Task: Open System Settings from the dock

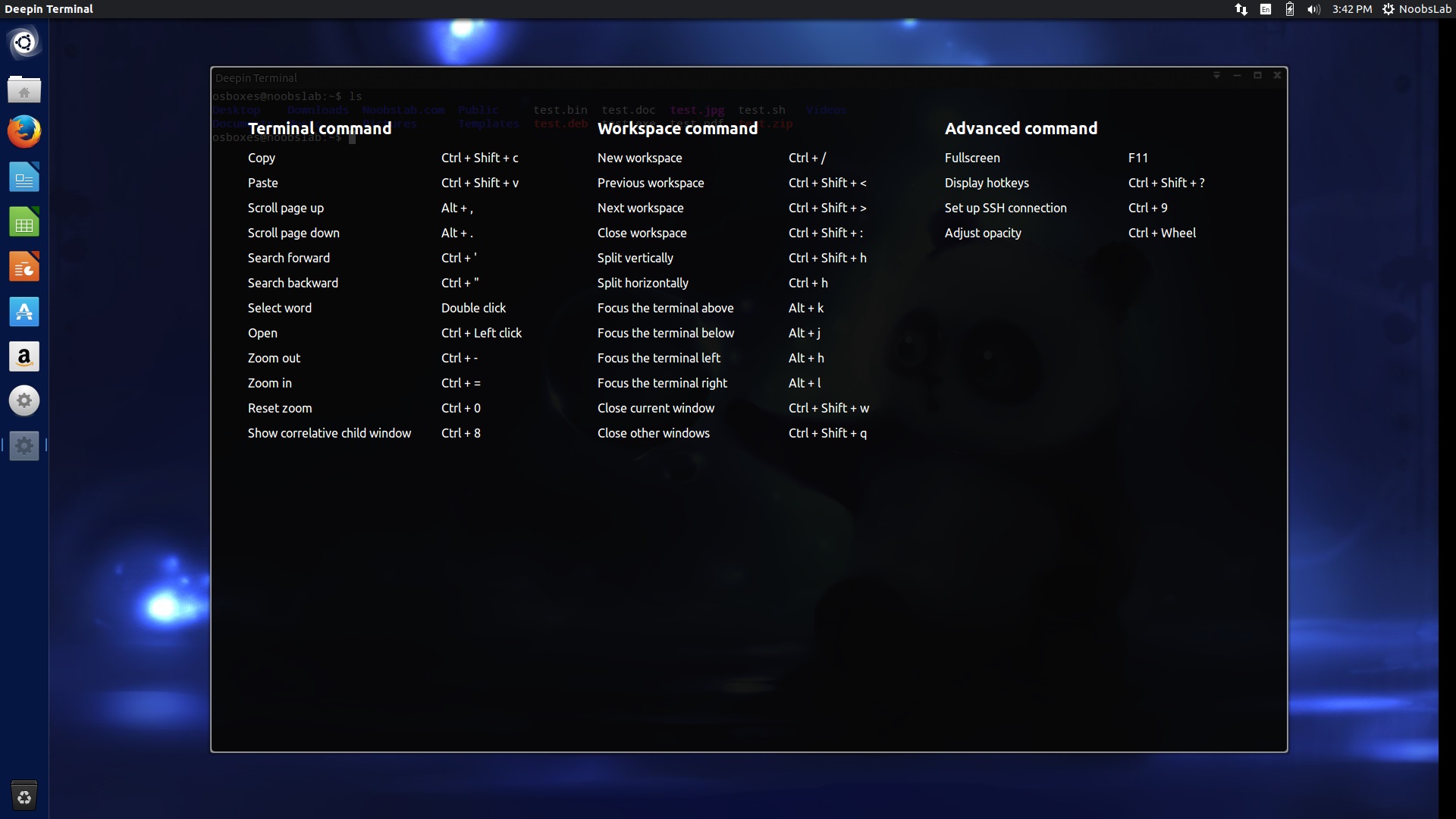Action: pos(24,400)
